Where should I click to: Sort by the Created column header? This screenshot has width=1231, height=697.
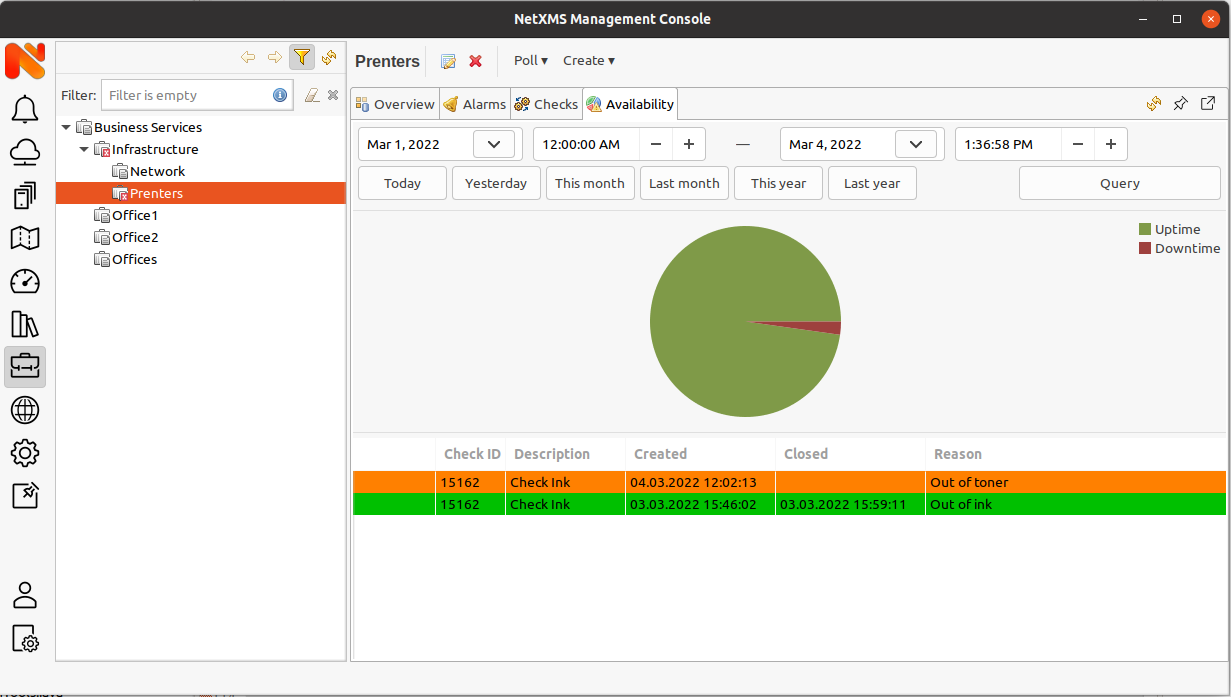tap(700, 454)
